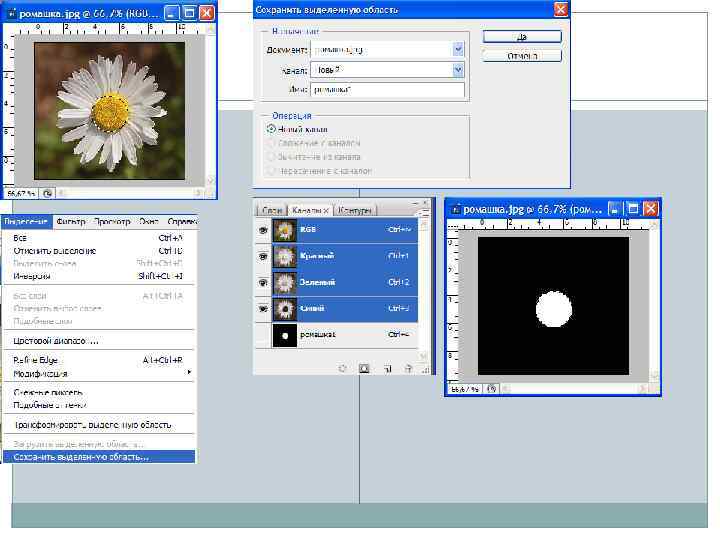Choose Отменить выделение menu entry

[x=99, y=251]
